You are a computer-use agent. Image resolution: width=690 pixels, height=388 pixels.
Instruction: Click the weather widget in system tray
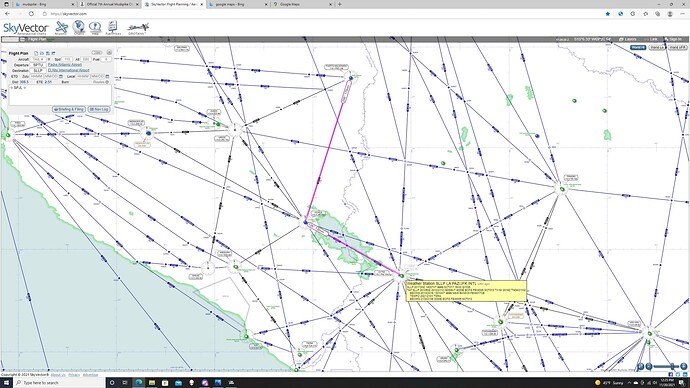click(609, 383)
